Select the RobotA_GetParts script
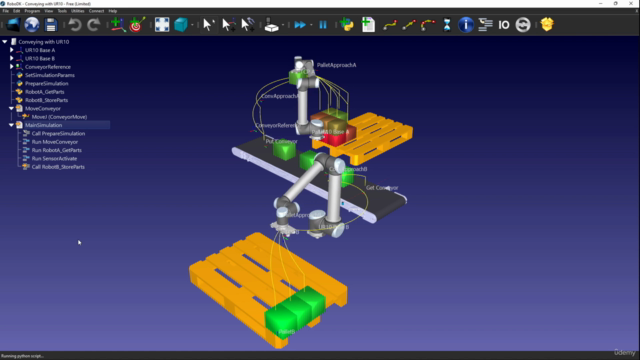 [44, 92]
